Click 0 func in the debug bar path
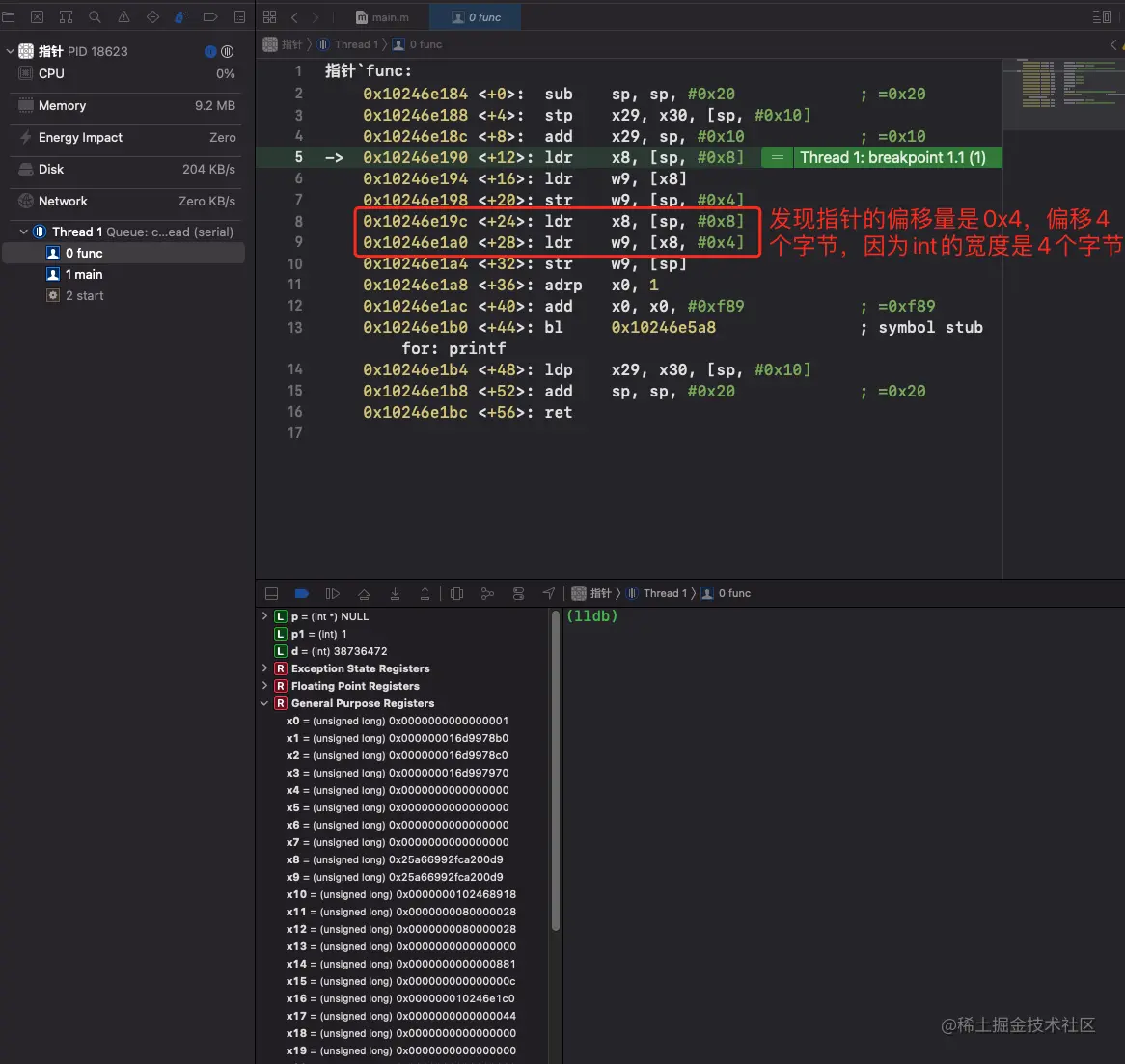The height and width of the screenshot is (1064, 1125). [x=727, y=593]
